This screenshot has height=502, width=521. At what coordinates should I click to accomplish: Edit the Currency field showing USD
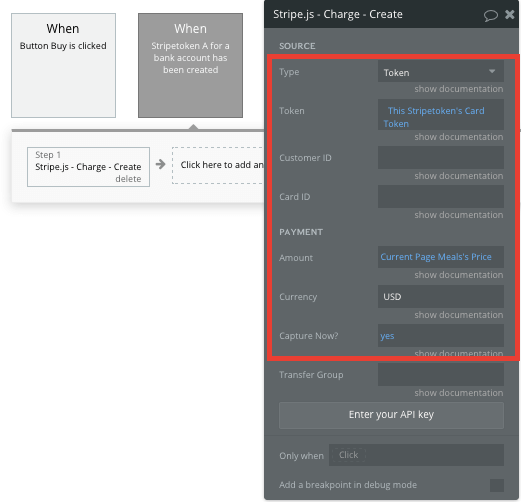(441, 296)
